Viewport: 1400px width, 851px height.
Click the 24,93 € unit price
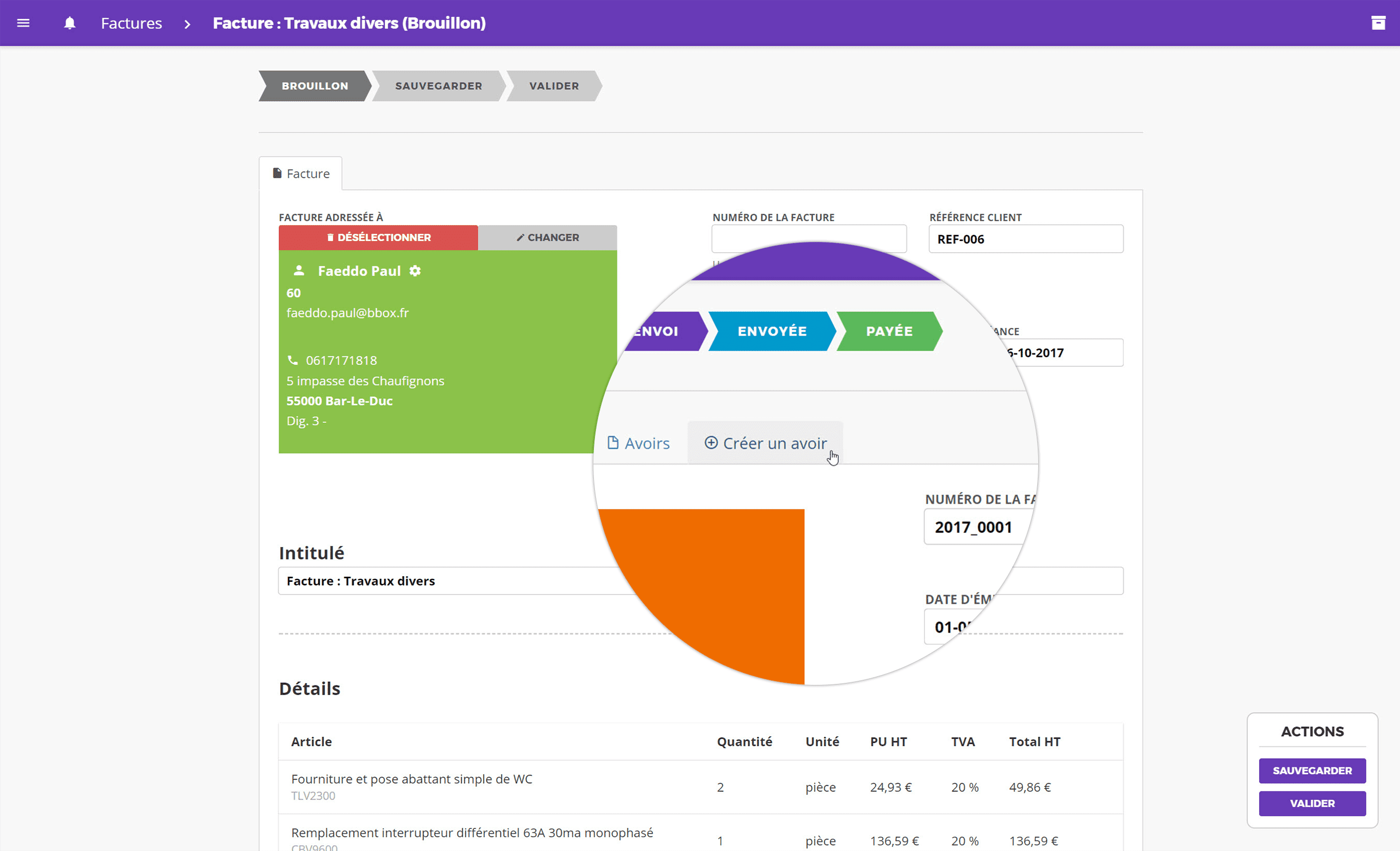click(x=890, y=787)
